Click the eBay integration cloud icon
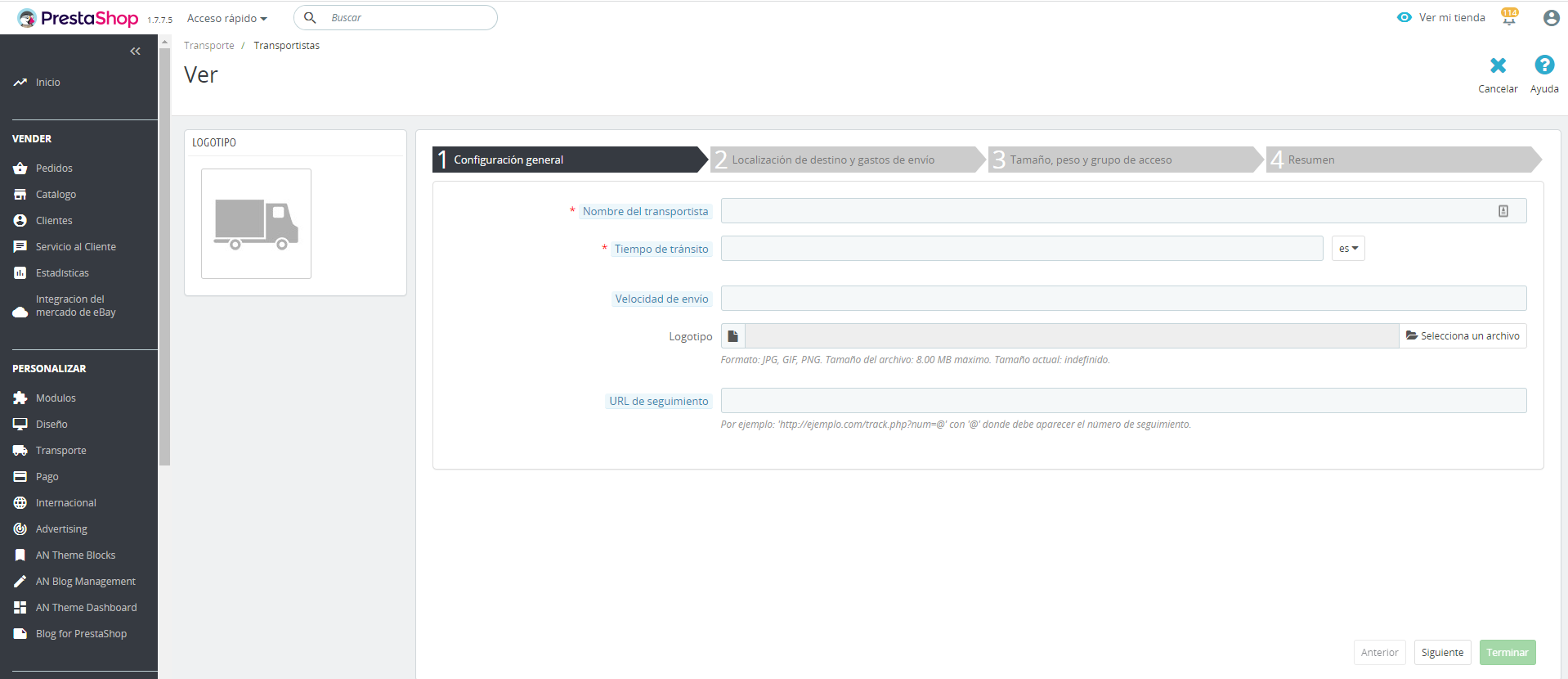Viewport: 1568px width, 679px height. 20,313
